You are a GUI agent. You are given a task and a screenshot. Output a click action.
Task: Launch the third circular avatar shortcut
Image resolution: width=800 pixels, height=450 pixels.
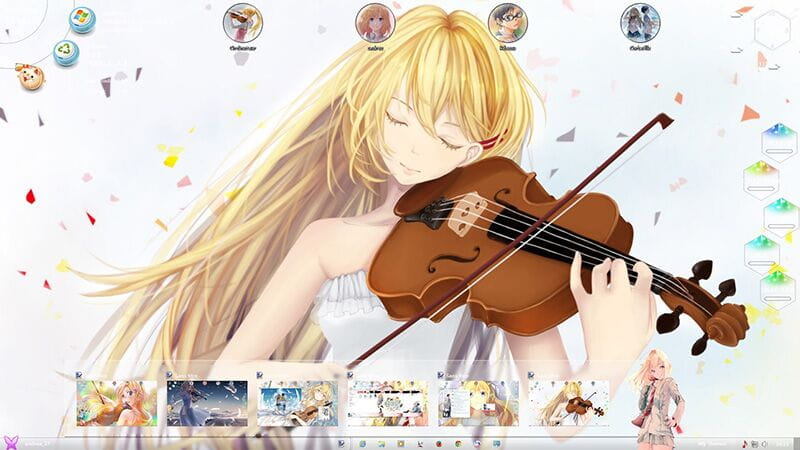click(507, 21)
